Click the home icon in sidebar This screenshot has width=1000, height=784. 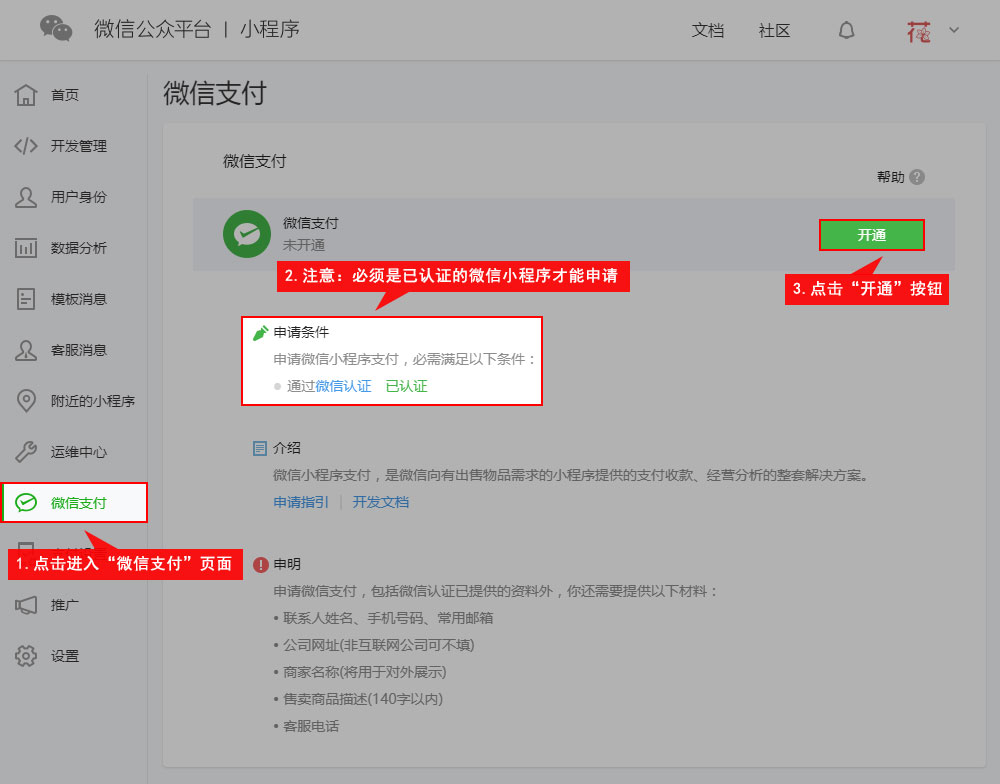26,95
